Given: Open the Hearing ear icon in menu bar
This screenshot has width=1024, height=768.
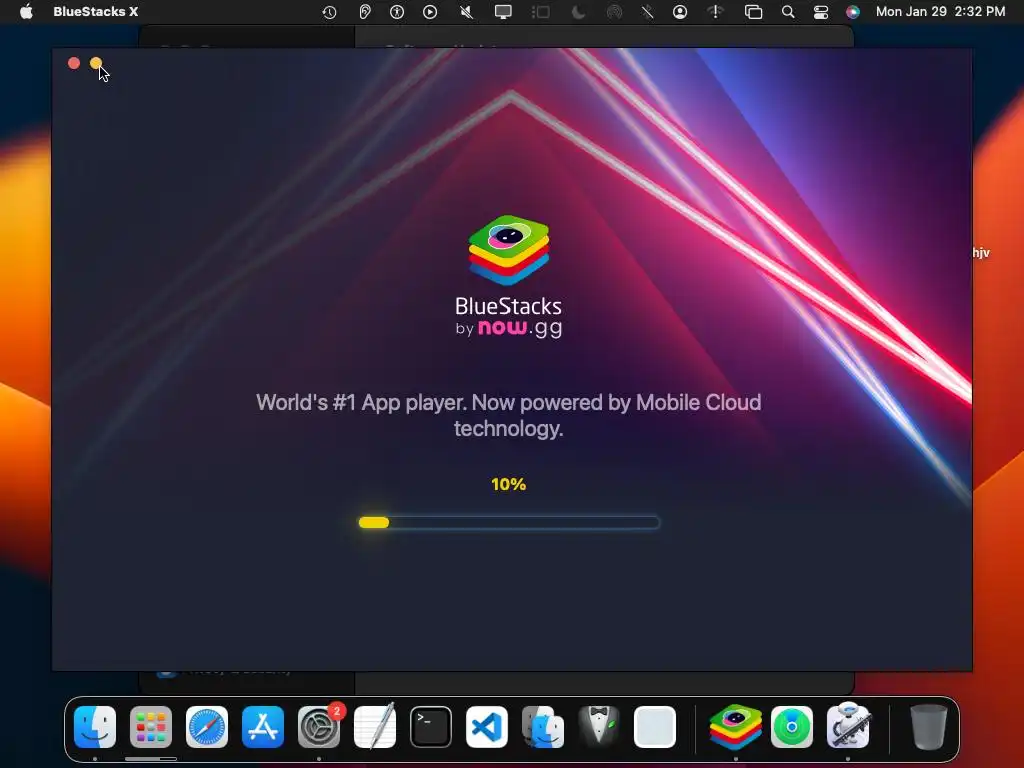Looking at the screenshot, I should pyautogui.click(x=364, y=12).
